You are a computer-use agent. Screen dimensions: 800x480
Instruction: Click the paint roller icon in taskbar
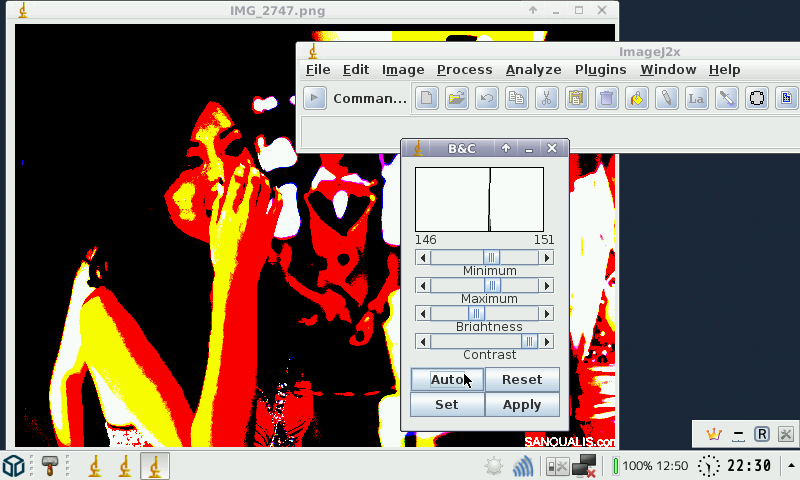tap(49, 466)
